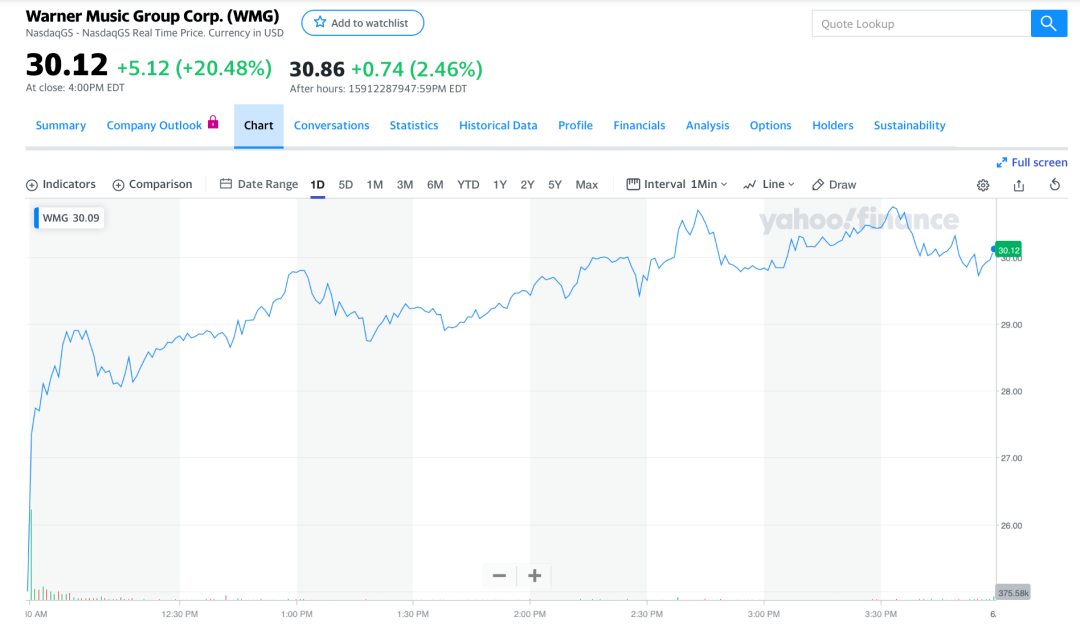Click the green 30.12 price marker
The image size is (1080, 629).
coord(1008,250)
